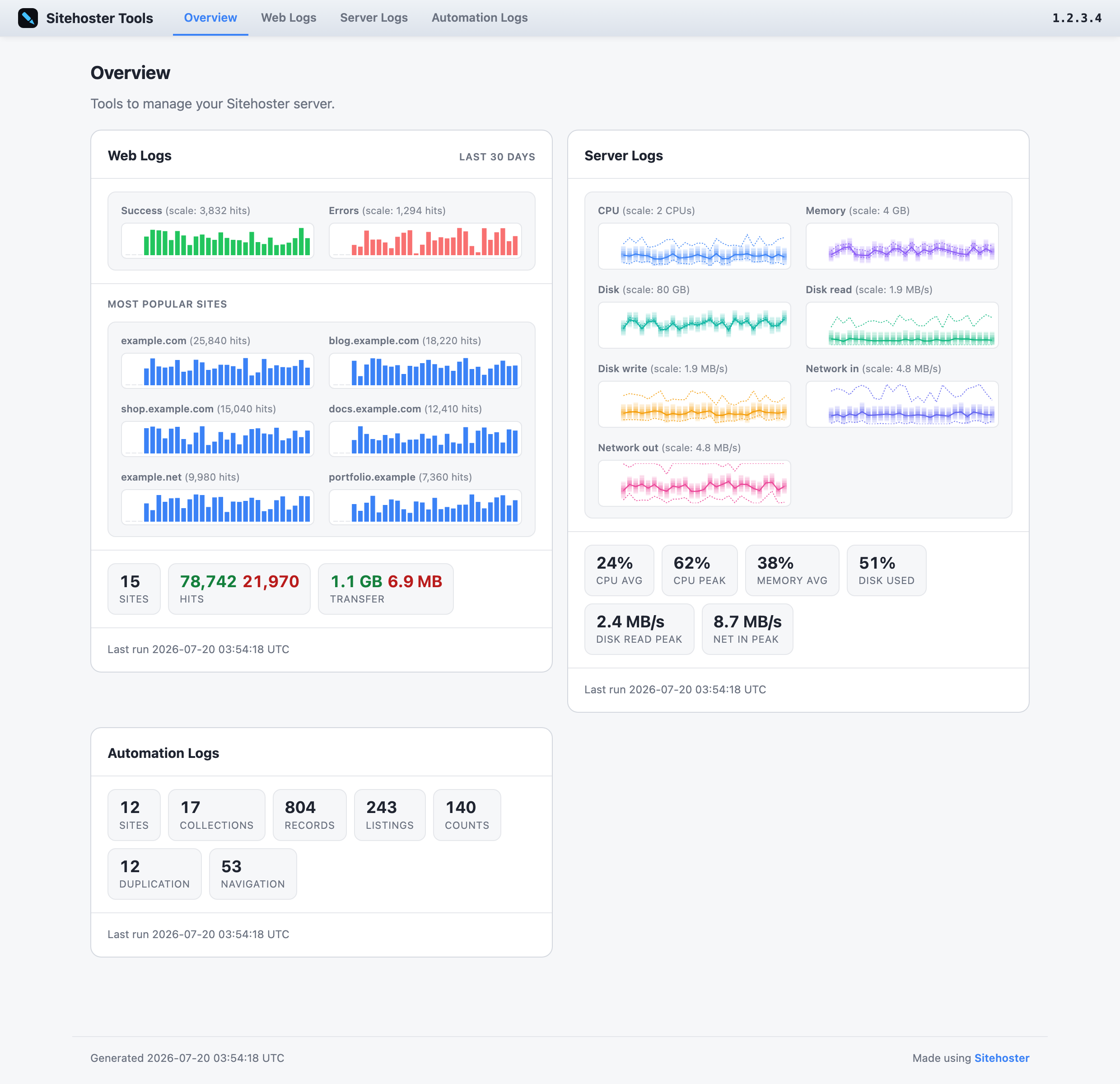Screen dimensions: 1120x1084
Task: Switch to the Server Logs tab
Action: coord(374,18)
